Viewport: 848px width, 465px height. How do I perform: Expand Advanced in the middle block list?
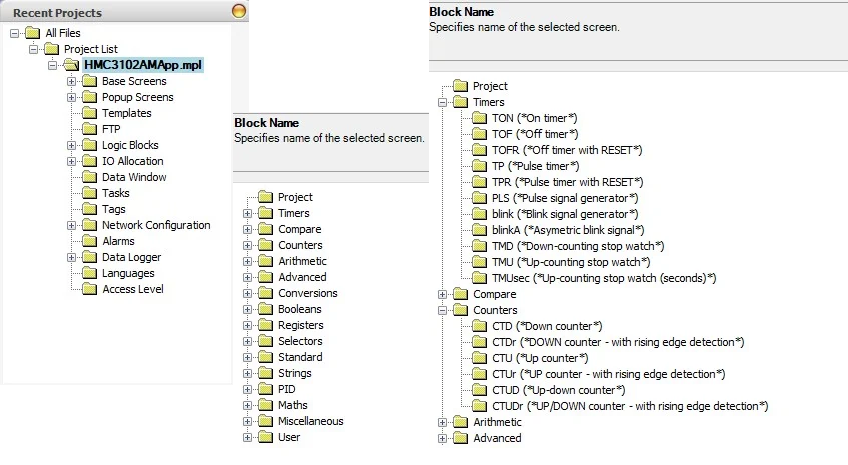(247, 277)
